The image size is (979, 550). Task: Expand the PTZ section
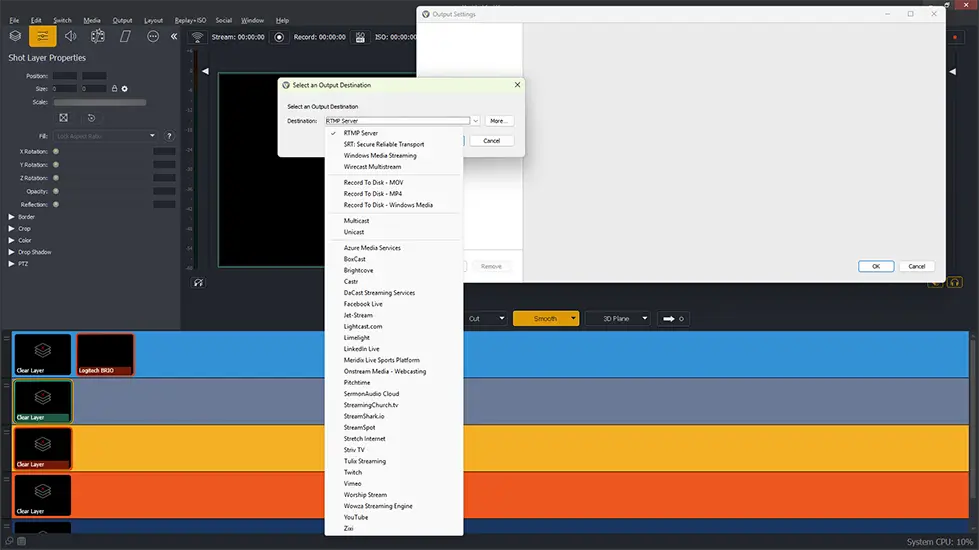(x=11, y=263)
